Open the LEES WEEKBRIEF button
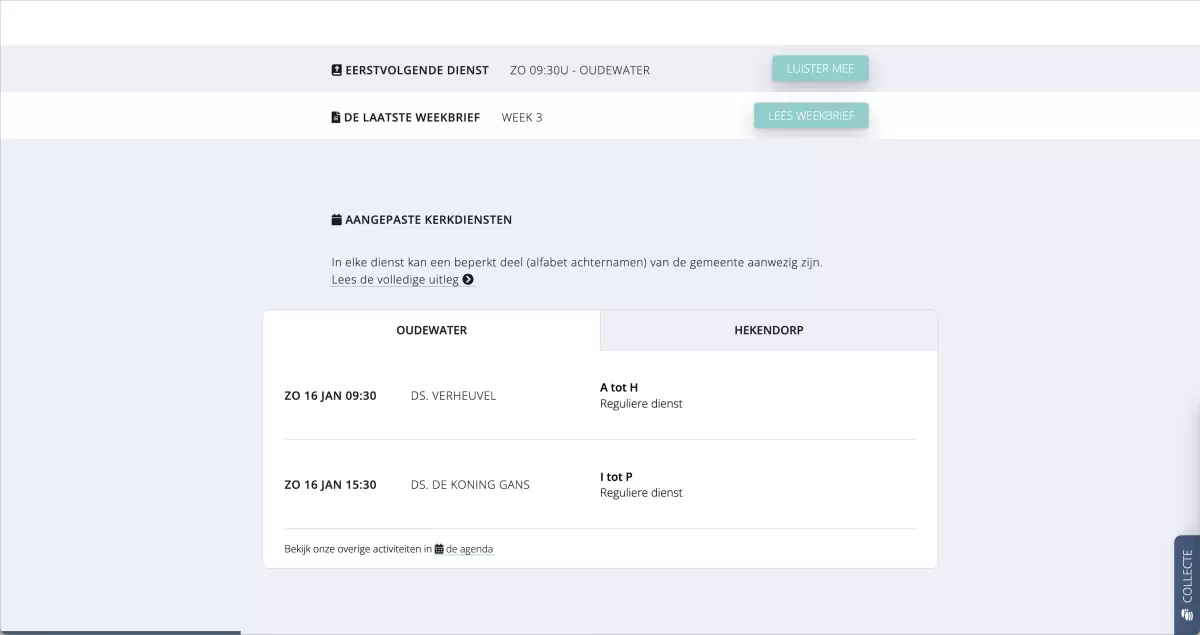The width and height of the screenshot is (1200, 635). click(811, 116)
